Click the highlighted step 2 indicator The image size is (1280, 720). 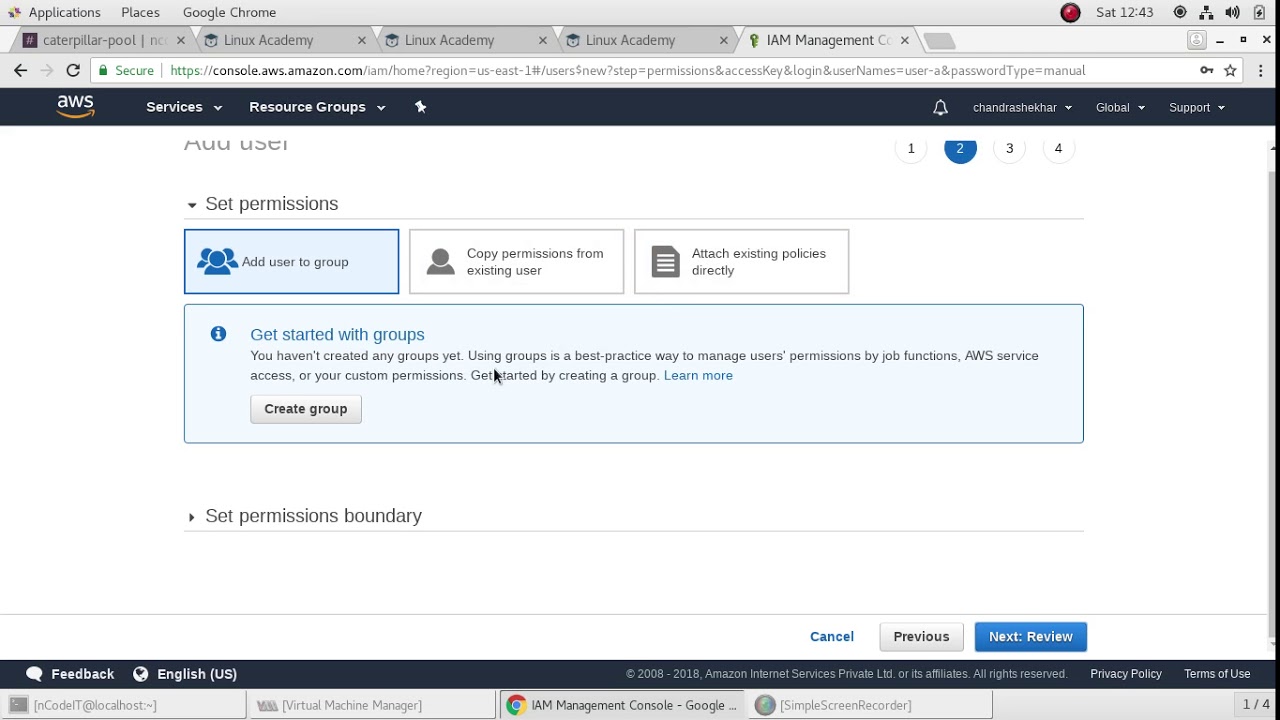(x=960, y=148)
